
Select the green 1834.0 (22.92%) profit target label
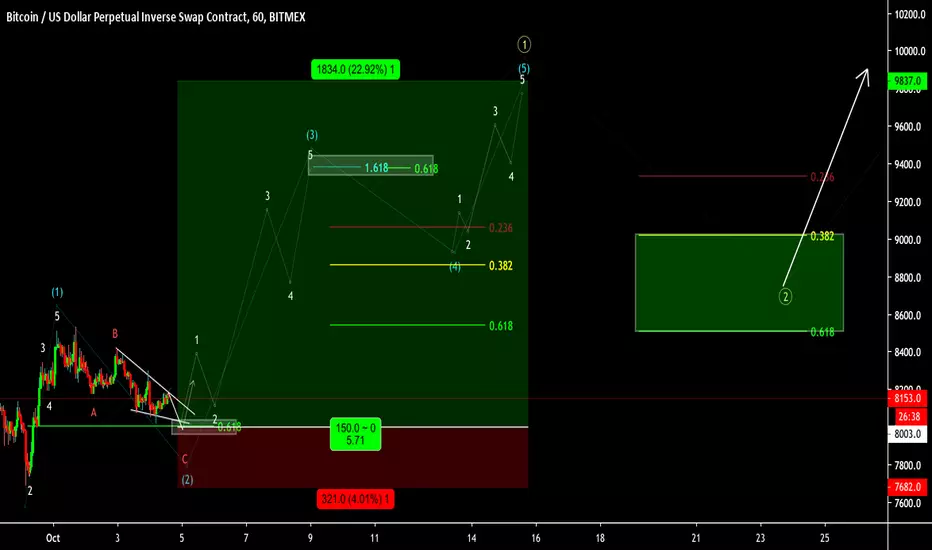pyautogui.click(x=355, y=70)
